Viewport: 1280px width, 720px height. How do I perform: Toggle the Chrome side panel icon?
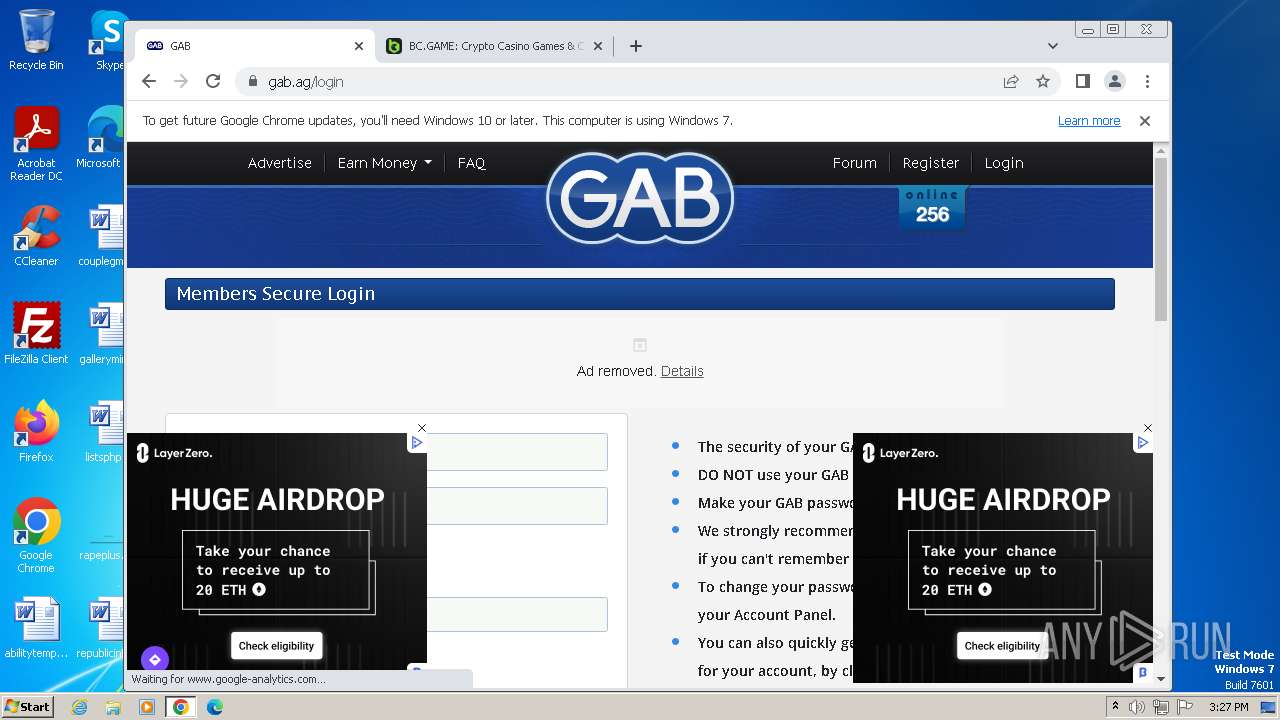tap(1082, 81)
